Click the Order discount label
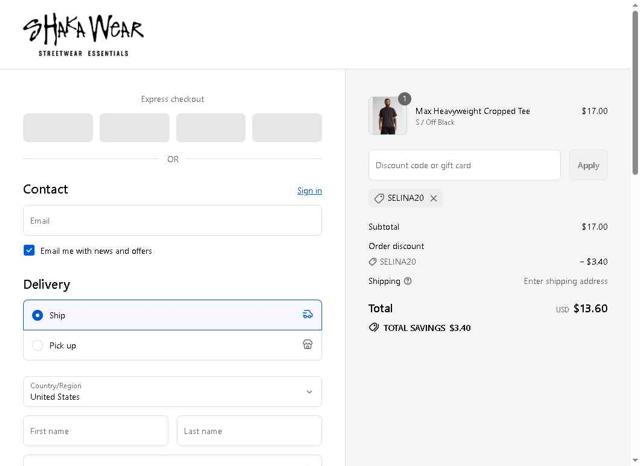The width and height of the screenshot is (640, 466). (x=396, y=246)
